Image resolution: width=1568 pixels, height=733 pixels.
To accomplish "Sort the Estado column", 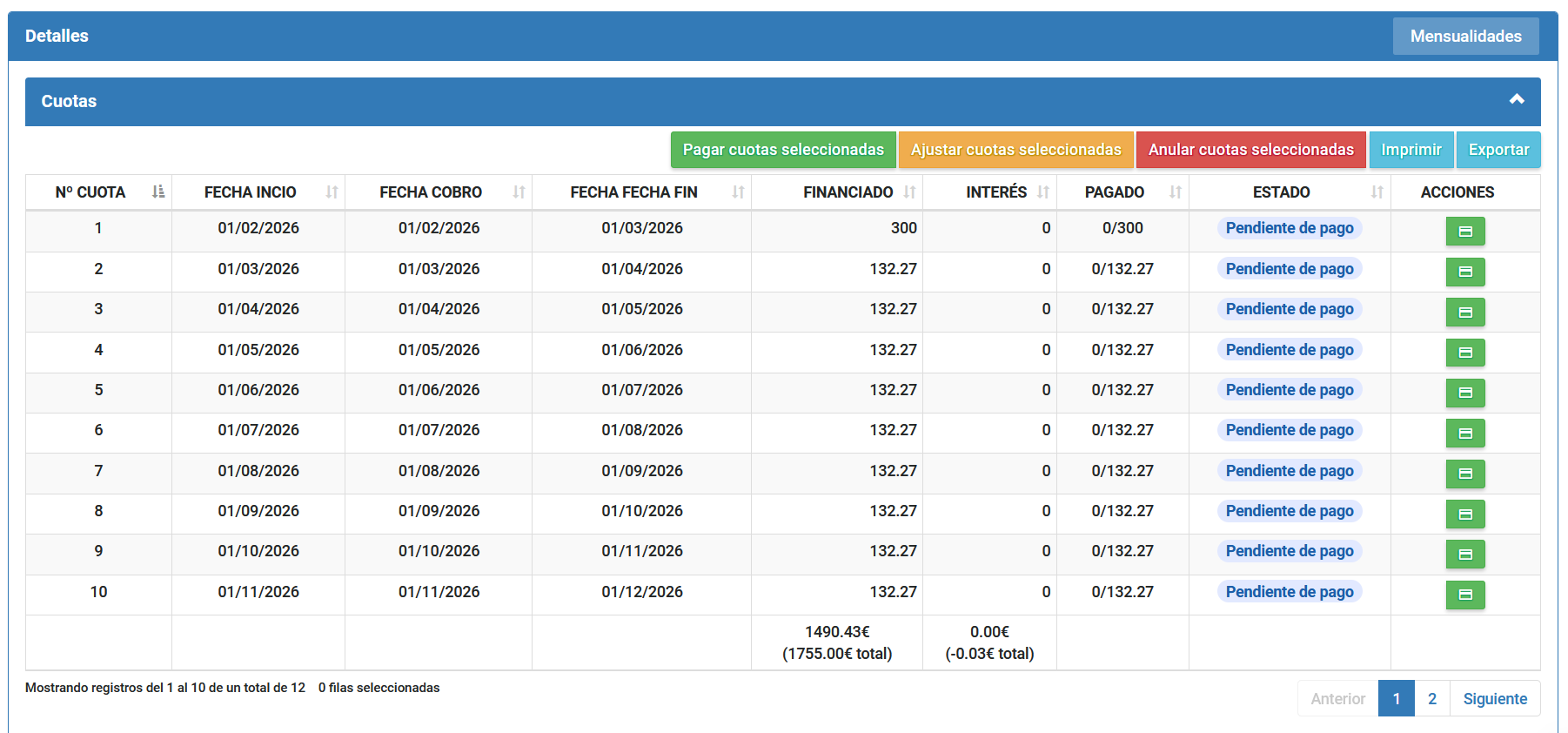I will pyautogui.click(x=1377, y=192).
